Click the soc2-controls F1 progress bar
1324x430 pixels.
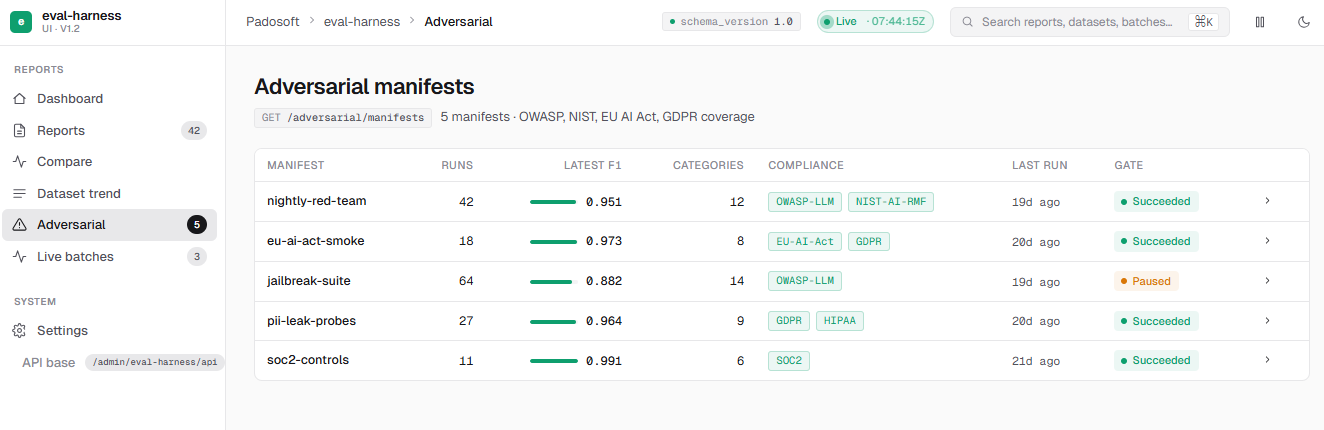553,361
